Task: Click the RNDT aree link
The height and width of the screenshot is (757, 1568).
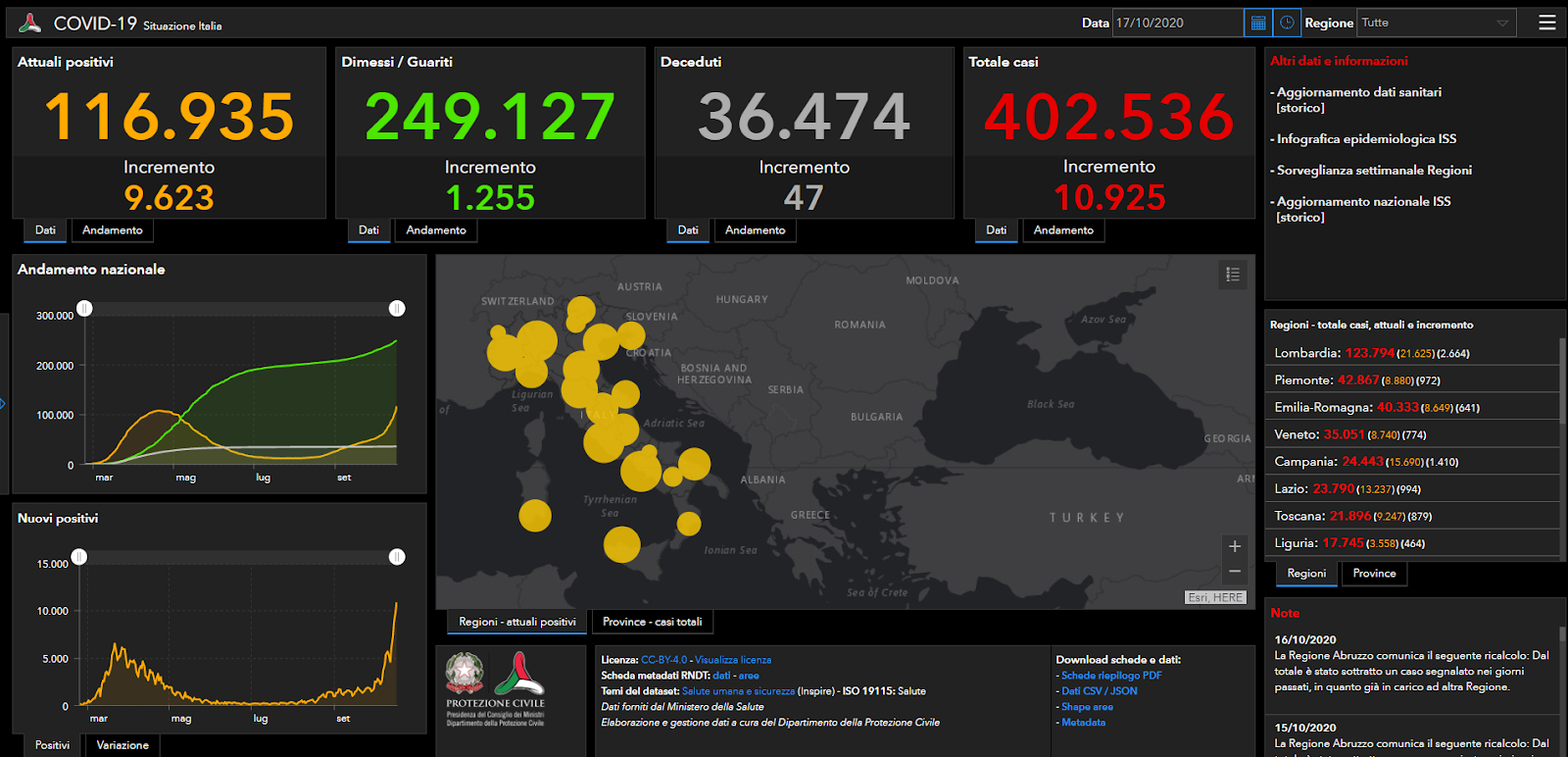Action: [749, 676]
